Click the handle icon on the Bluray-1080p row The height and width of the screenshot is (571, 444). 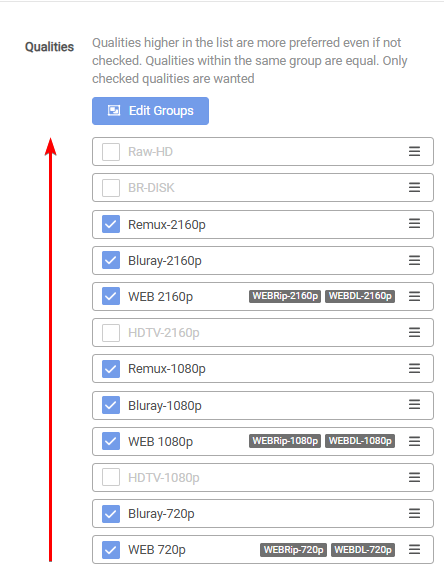coord(414,405)
